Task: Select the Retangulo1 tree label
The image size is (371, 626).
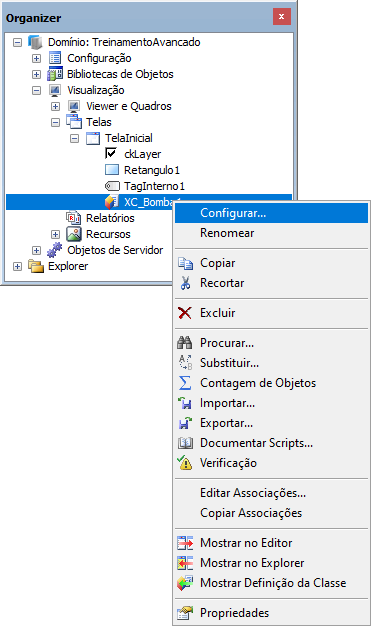Action: pyautogui.click(x=152, y=170)
